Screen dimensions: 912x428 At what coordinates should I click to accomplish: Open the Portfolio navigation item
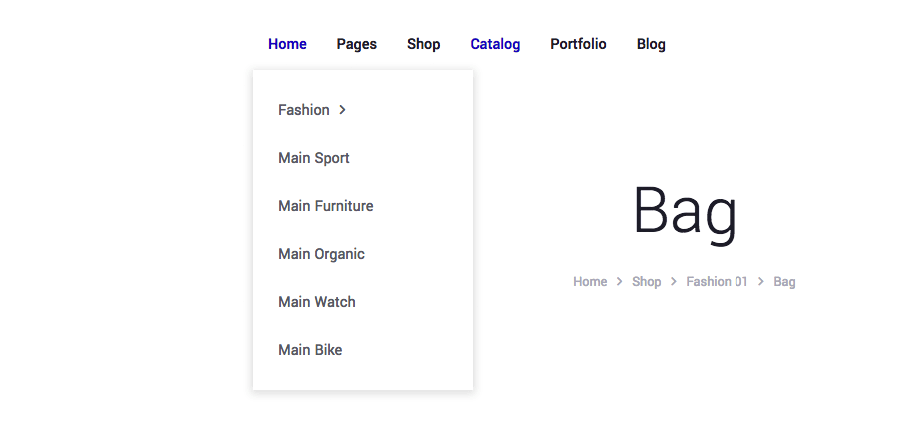(x=578, y=44)
